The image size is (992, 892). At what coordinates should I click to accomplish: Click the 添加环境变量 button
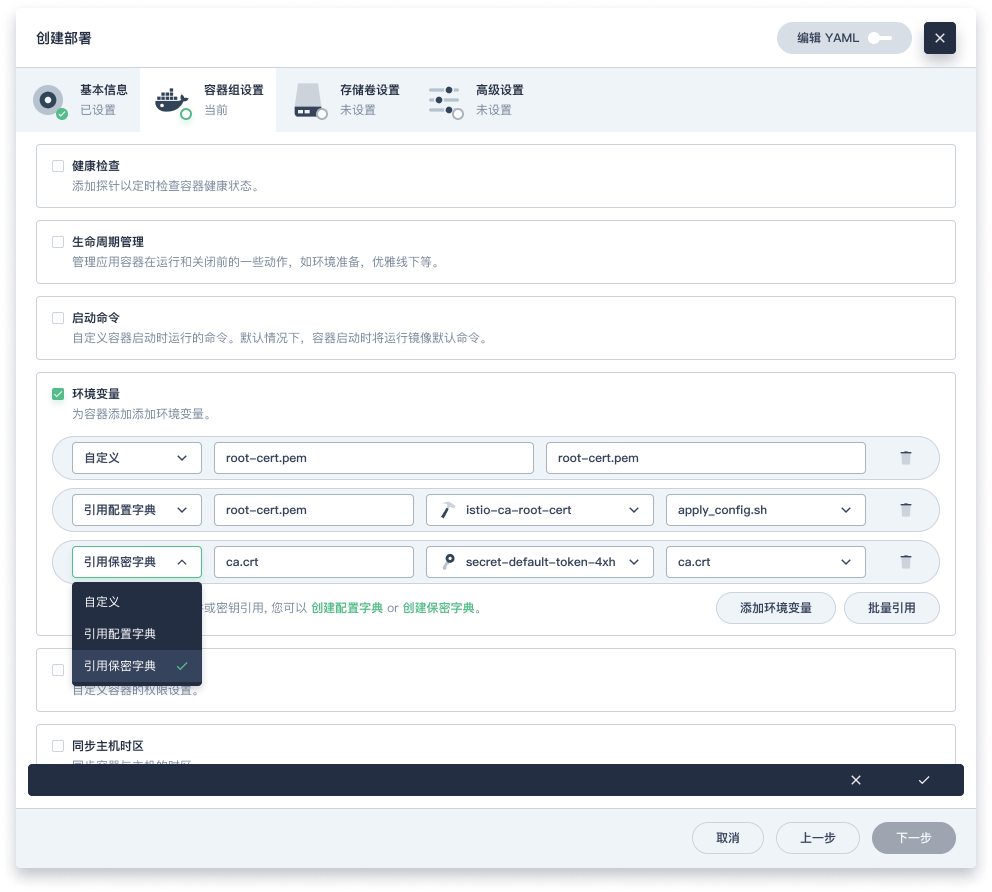pos(776,608)
